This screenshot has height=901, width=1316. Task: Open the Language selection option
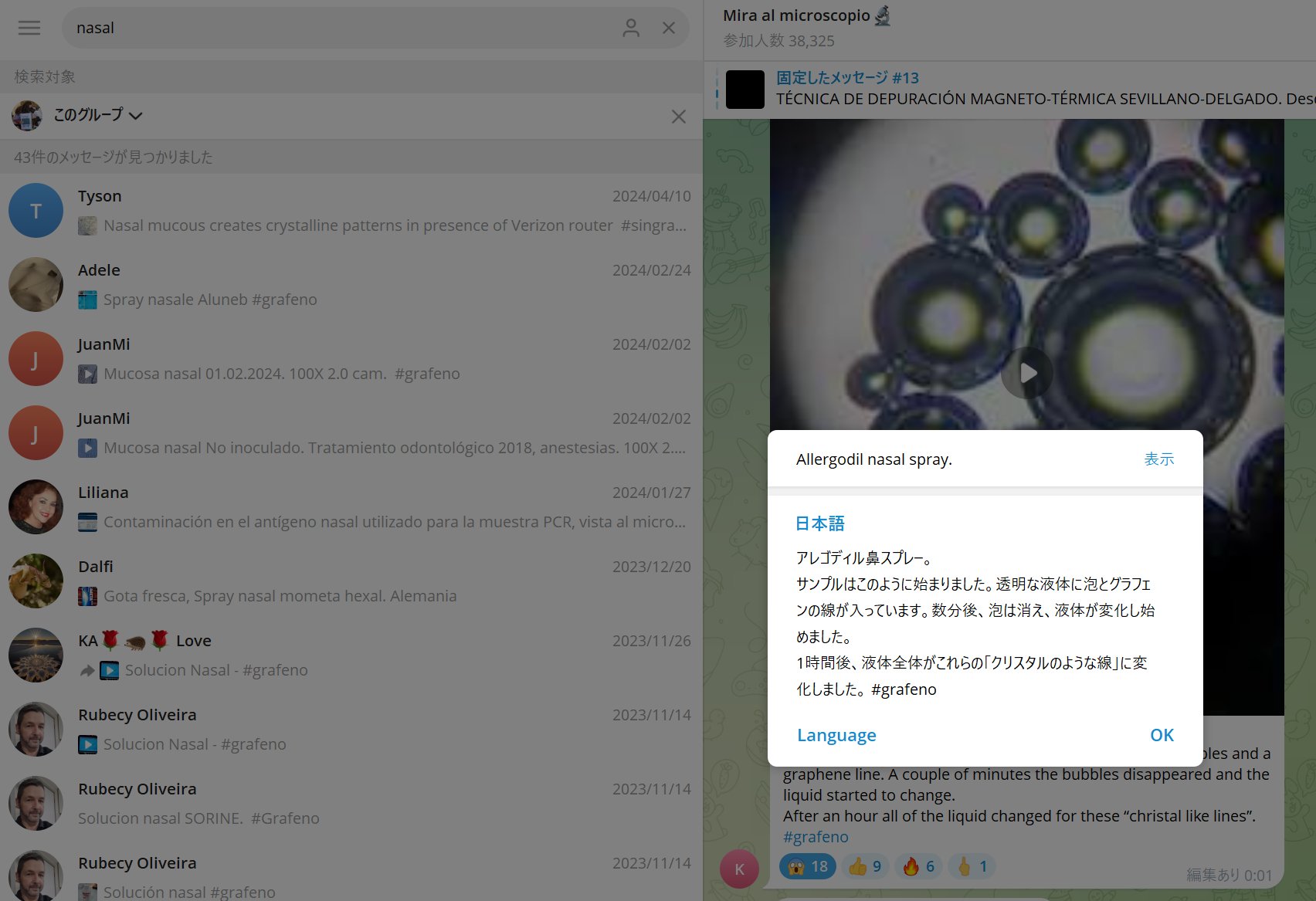click(836, 735)
